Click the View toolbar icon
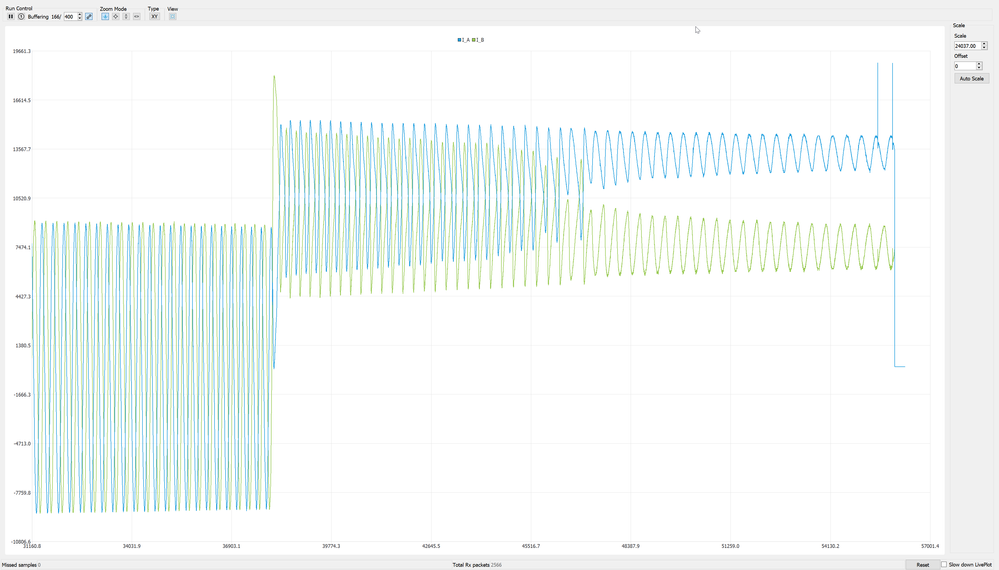 click(173, 17)
